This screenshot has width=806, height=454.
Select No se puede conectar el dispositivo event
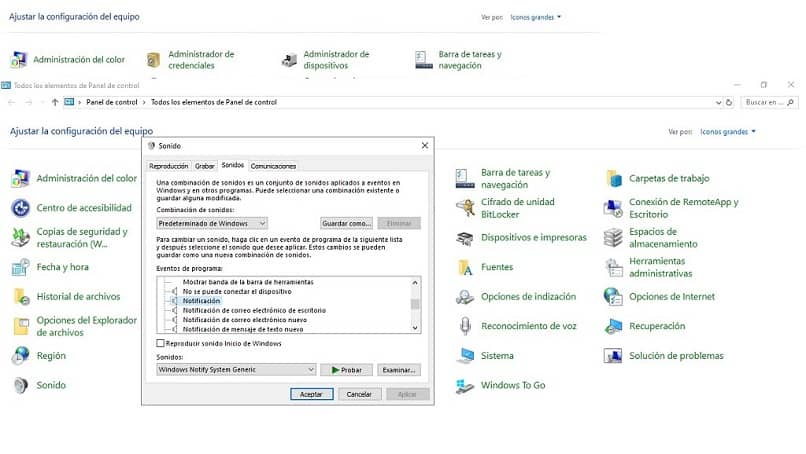[x=237, y=292]
